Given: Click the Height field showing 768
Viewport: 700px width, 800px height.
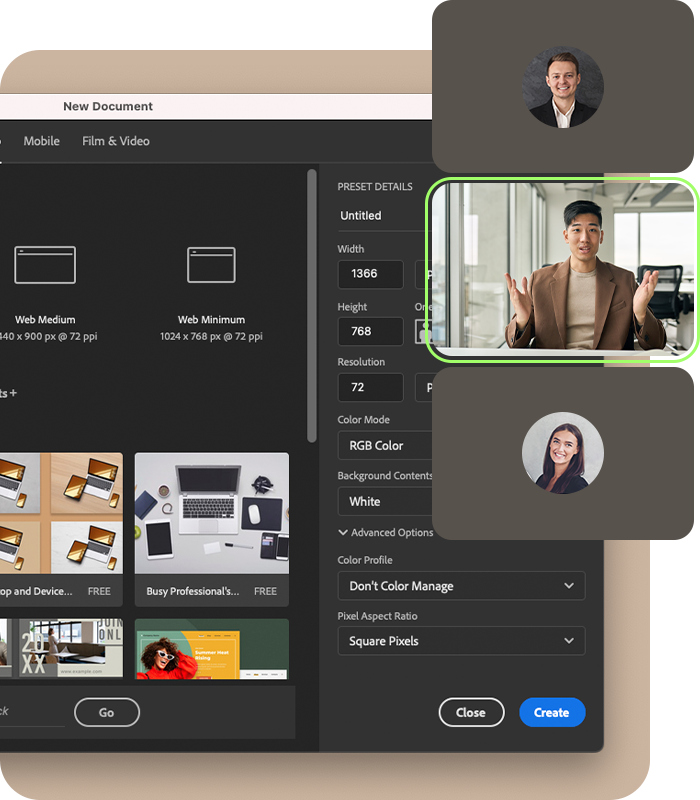Looking at the screenshot, I should [370, 331].
